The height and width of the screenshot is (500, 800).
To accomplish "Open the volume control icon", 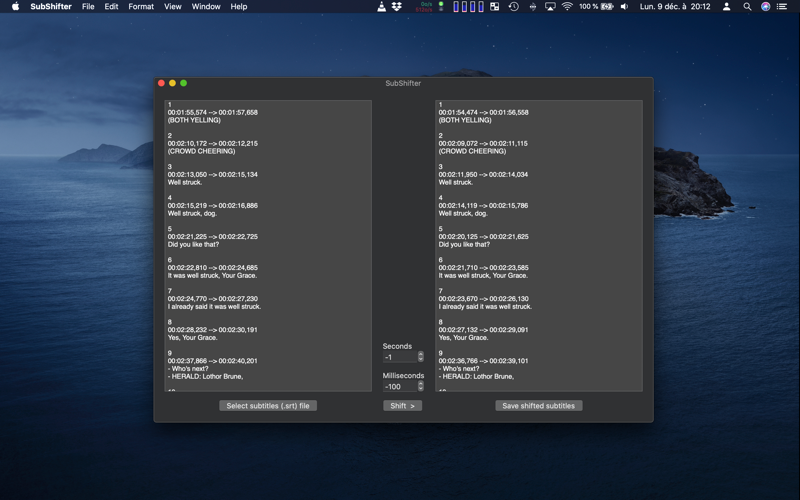I will click(x=624, y=7).
